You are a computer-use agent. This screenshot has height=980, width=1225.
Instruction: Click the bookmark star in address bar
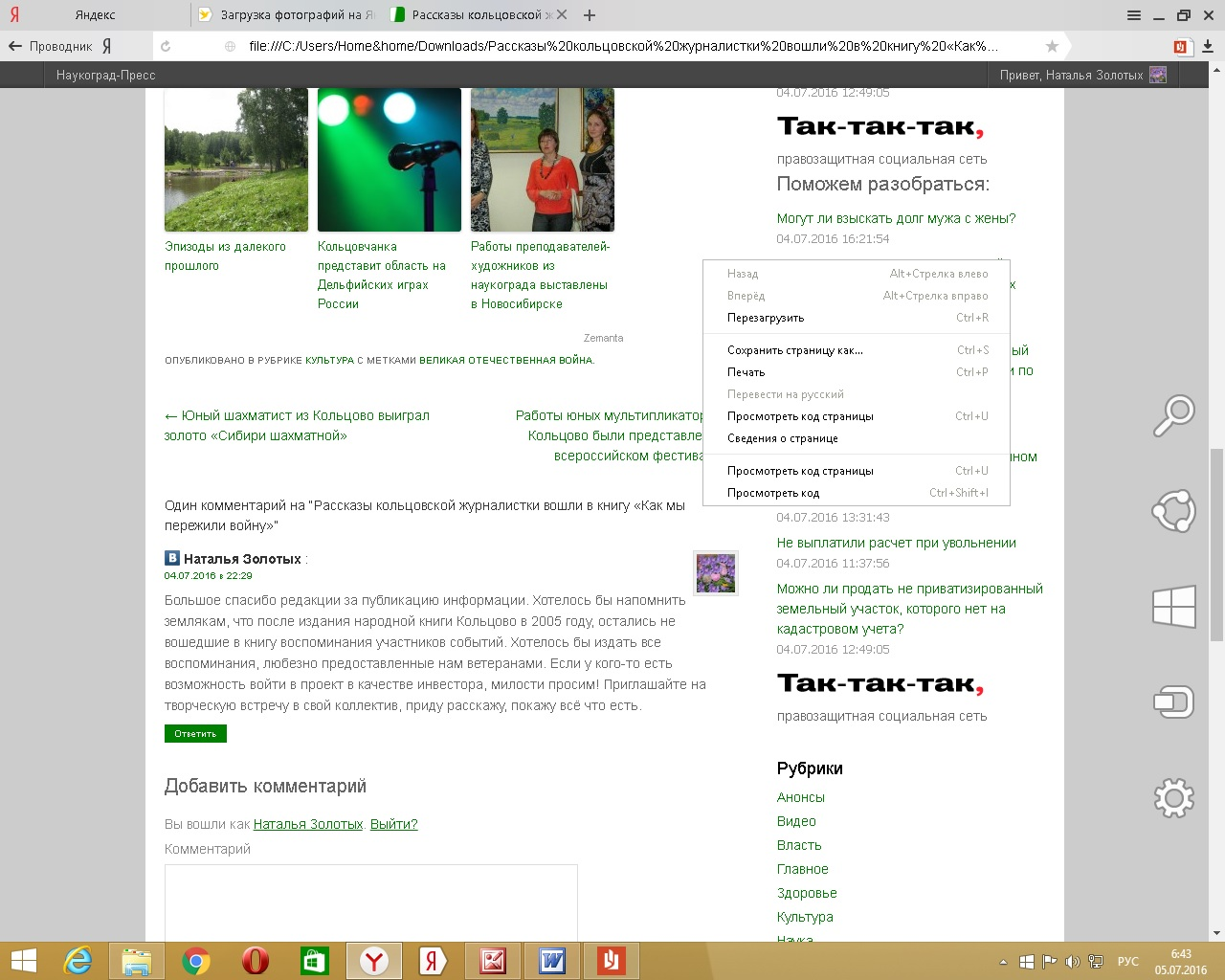pyautogui.click(x=1053, y=46)
